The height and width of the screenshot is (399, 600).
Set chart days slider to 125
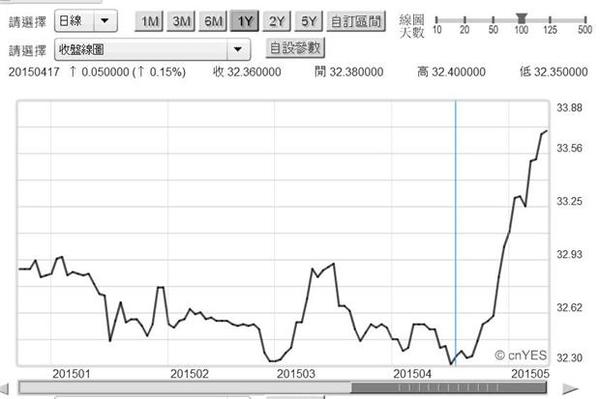click(550, 20)
